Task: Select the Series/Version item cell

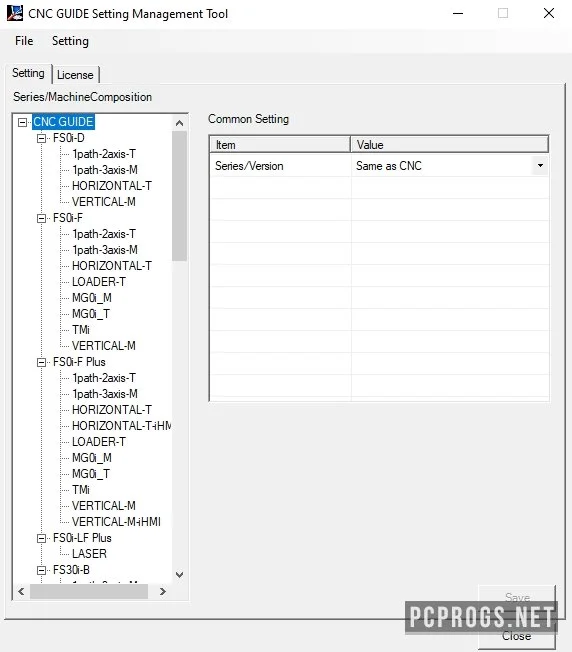Action: click(x=281, y=166)
